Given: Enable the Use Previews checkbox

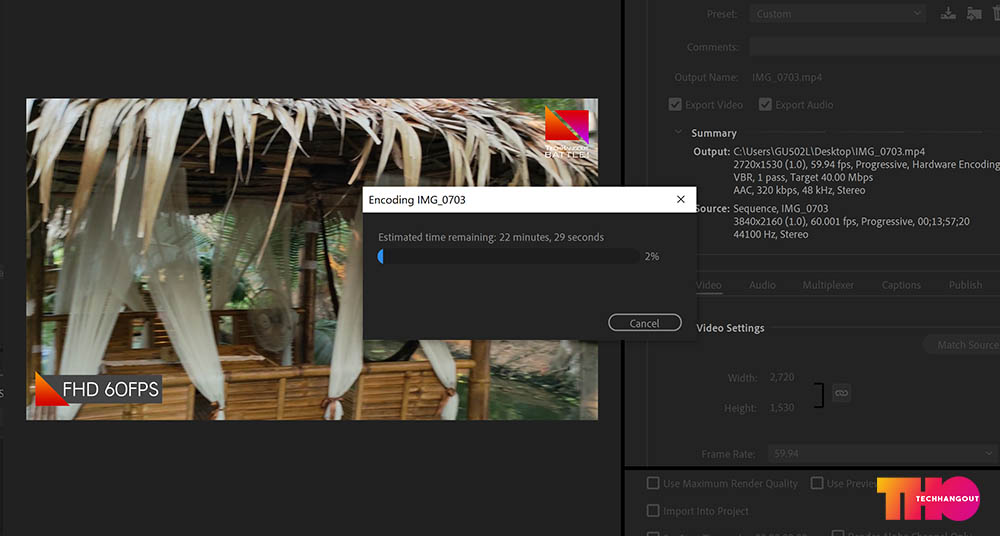Looking at the screenshot, I should tap(817, 483).
